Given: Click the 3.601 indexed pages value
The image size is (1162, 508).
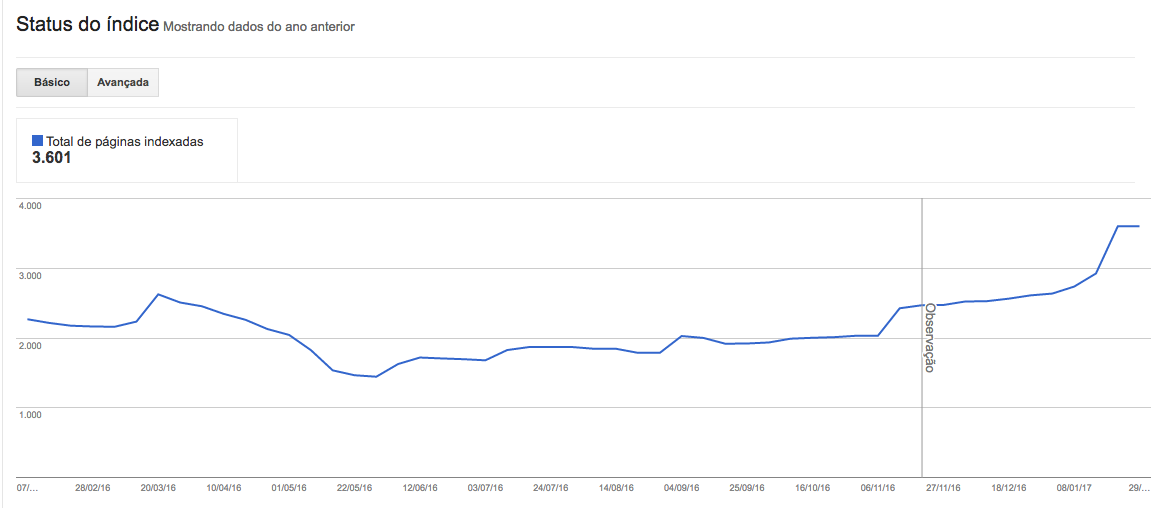Looking at the screenshot, I should (x=52, y=158).
